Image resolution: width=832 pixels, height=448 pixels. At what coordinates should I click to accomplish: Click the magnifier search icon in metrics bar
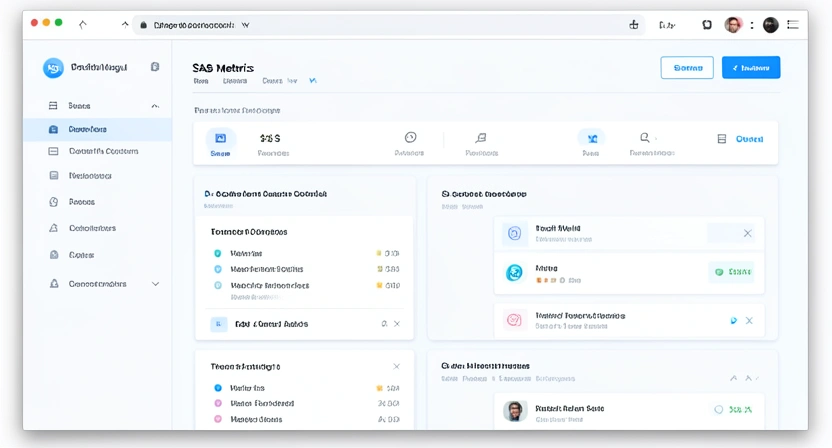645,137
